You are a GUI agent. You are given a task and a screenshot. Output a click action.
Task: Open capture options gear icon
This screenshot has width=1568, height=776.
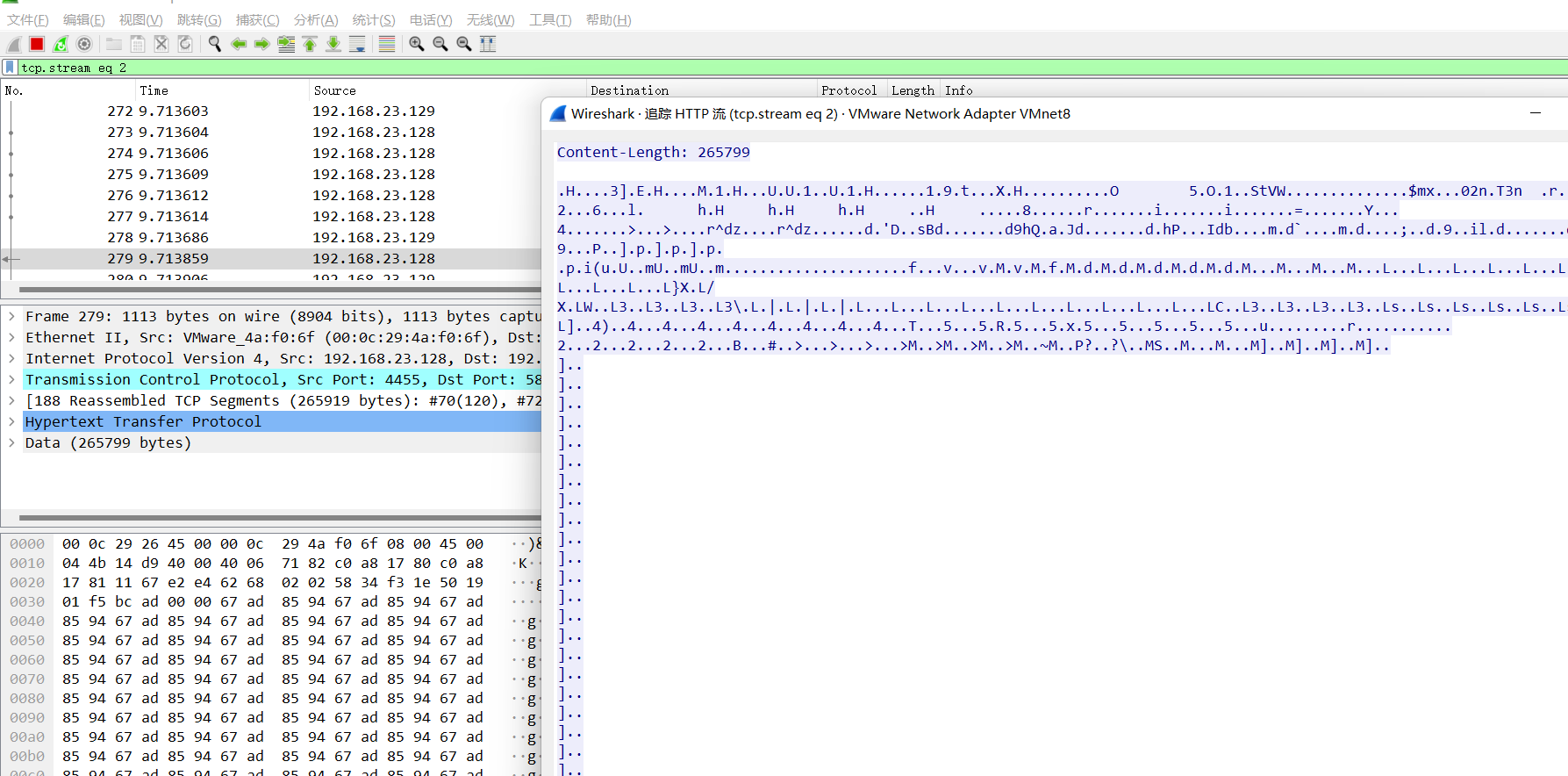pyautogui.click(x=84, y=44)
